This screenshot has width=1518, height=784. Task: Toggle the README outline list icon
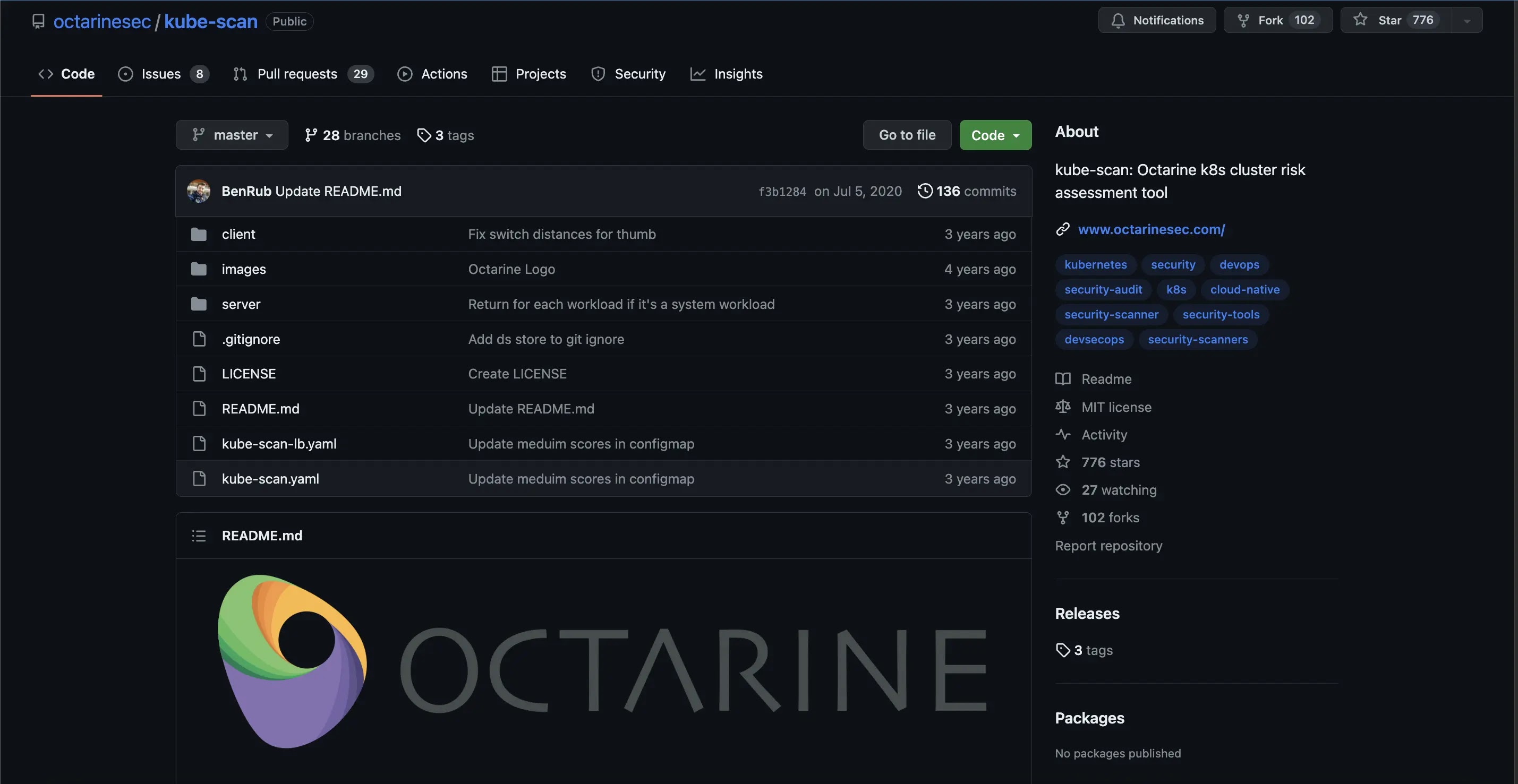(199, 536)
